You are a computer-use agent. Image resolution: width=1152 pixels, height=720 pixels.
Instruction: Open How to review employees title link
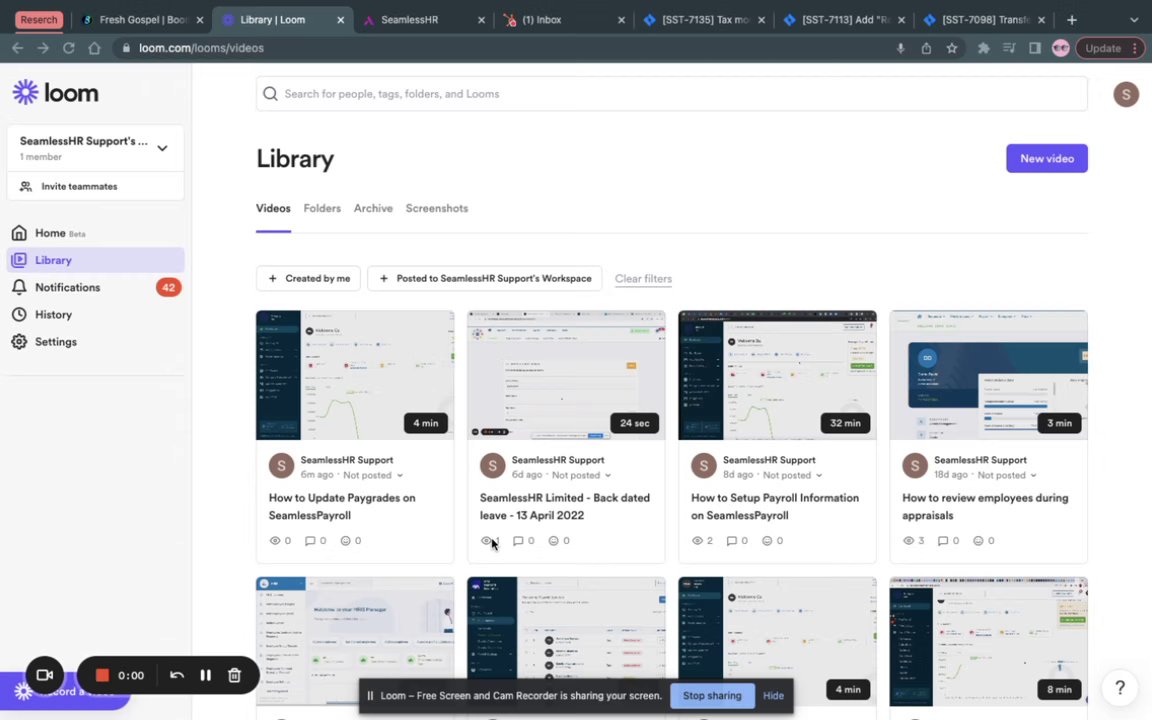tap(985, 507)
